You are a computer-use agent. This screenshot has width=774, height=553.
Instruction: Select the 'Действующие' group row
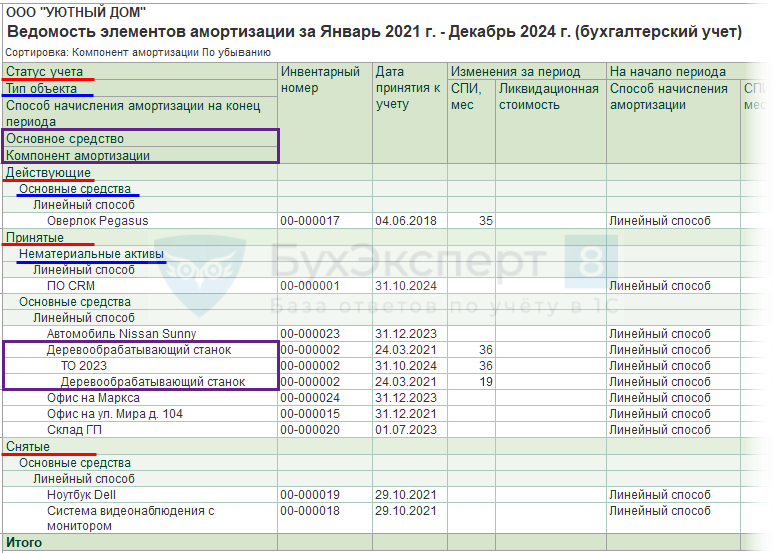tap(140, 173)
